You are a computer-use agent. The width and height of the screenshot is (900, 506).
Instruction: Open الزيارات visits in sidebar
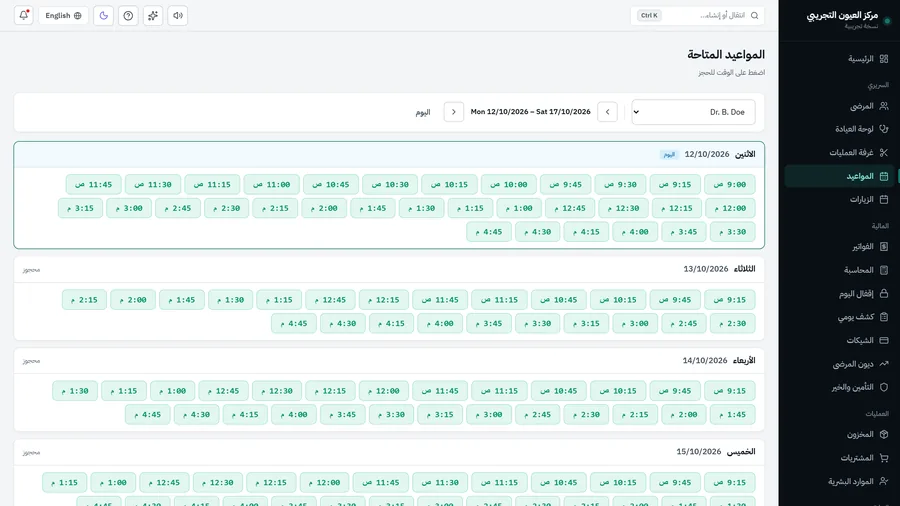(839, 200)
